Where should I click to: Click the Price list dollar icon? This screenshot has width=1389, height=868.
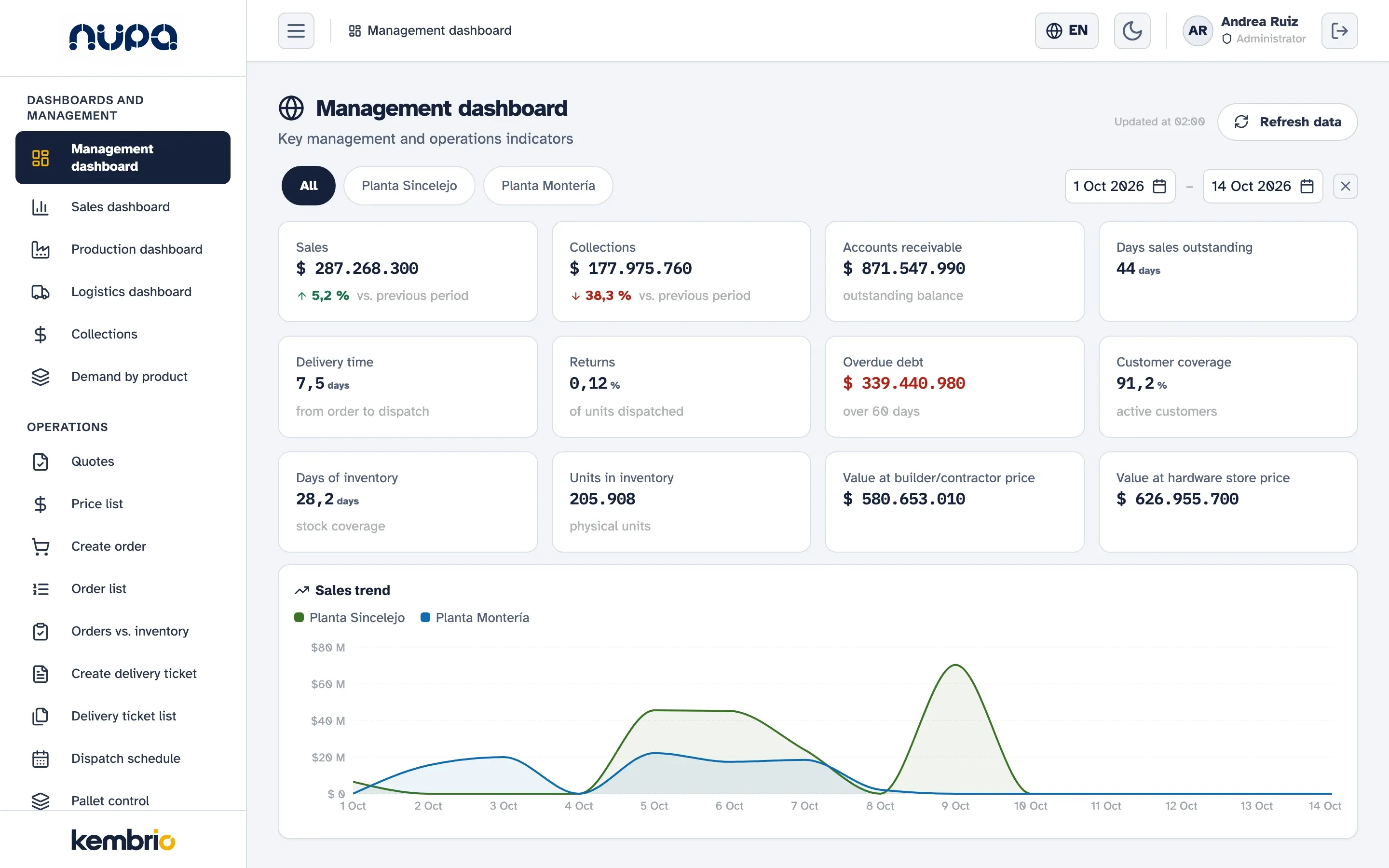pyautogui.click(x=40, y=504)
